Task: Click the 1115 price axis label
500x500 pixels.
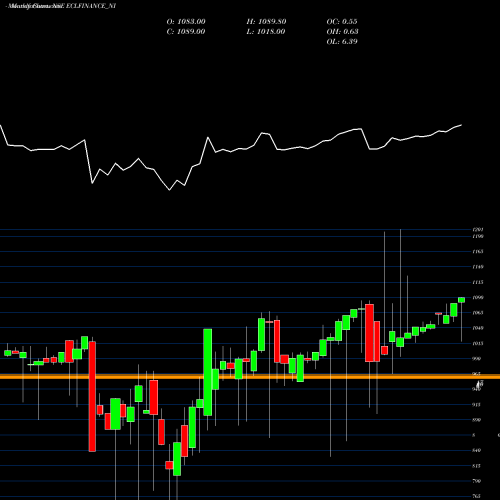Action: [x=477, y=282]
